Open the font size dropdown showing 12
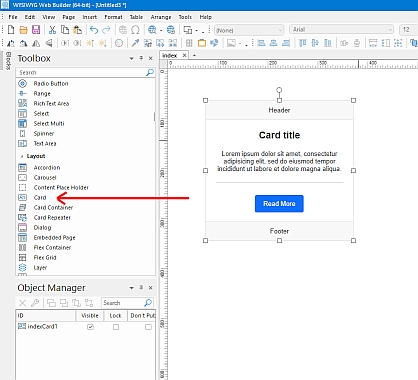Screen dimensions: 418x380 tap(409, 30)
